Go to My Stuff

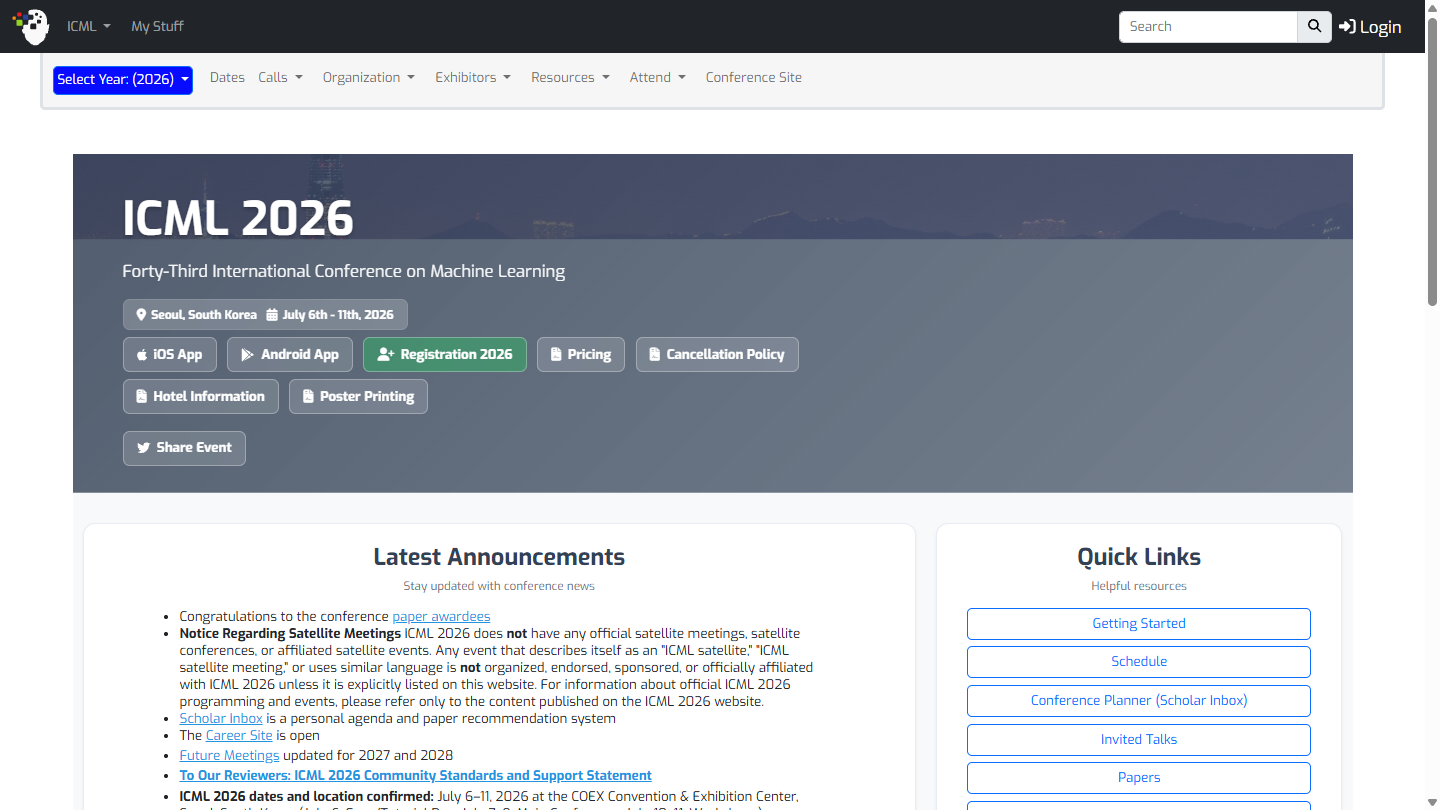[x=157, y=26]
